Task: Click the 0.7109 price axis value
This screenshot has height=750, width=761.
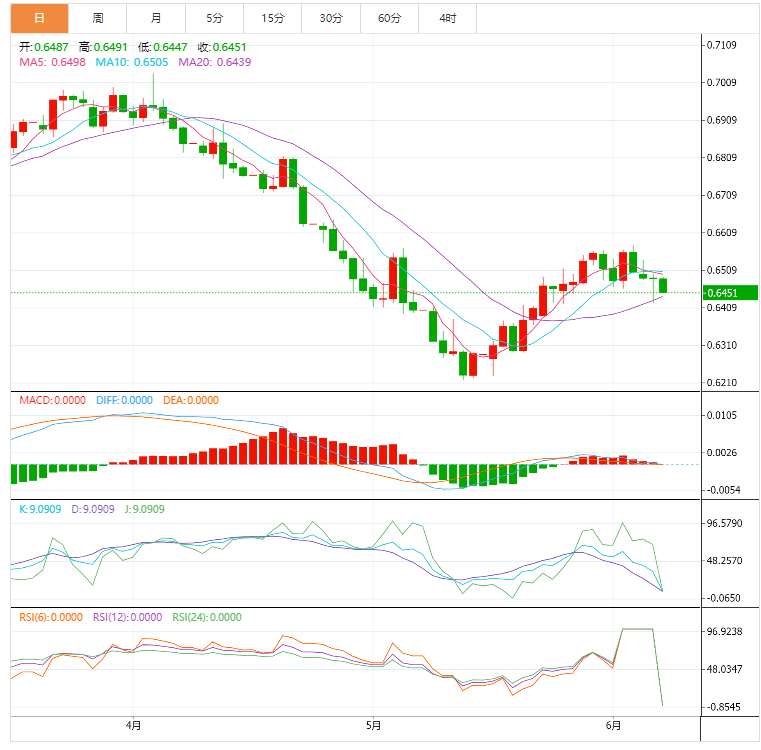Action: (721, 45)
